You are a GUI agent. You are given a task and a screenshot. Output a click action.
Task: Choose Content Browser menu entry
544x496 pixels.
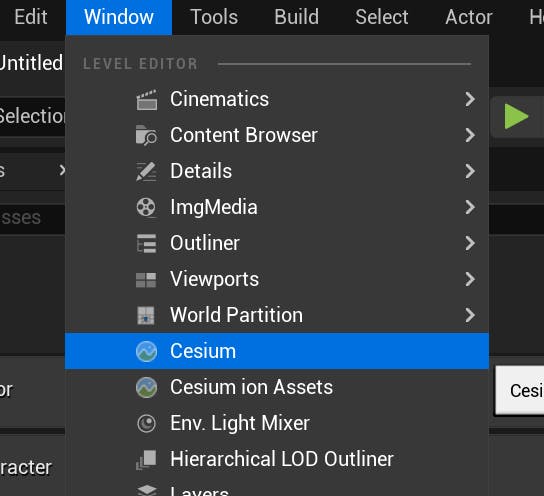(x=277, y=135)
